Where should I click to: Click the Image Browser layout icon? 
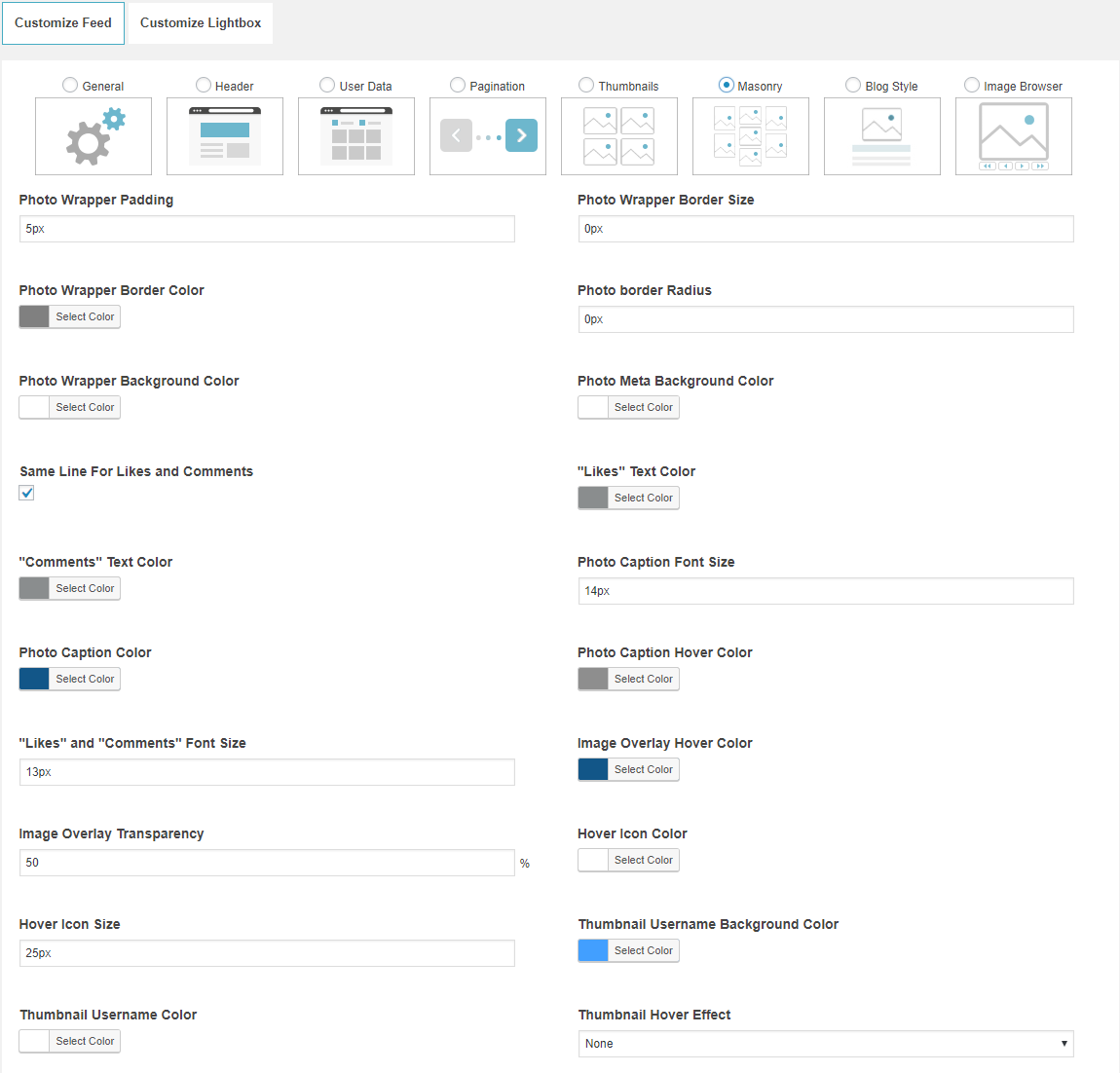[x=1014, y=136]
